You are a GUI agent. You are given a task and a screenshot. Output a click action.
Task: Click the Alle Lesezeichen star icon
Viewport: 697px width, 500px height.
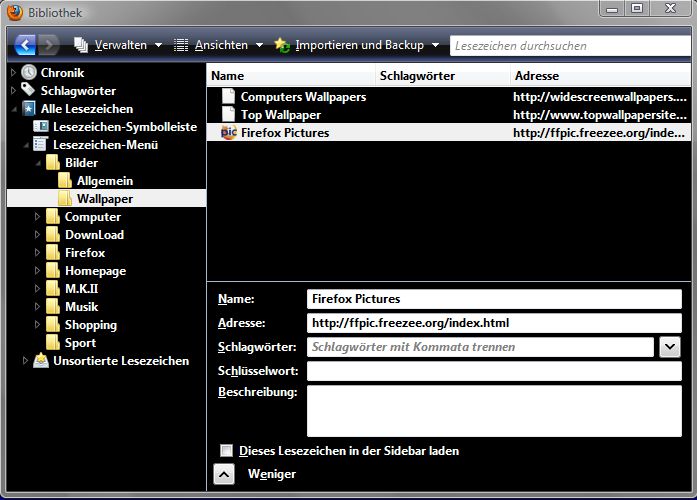pyautogui.click(x=29, y=109)
